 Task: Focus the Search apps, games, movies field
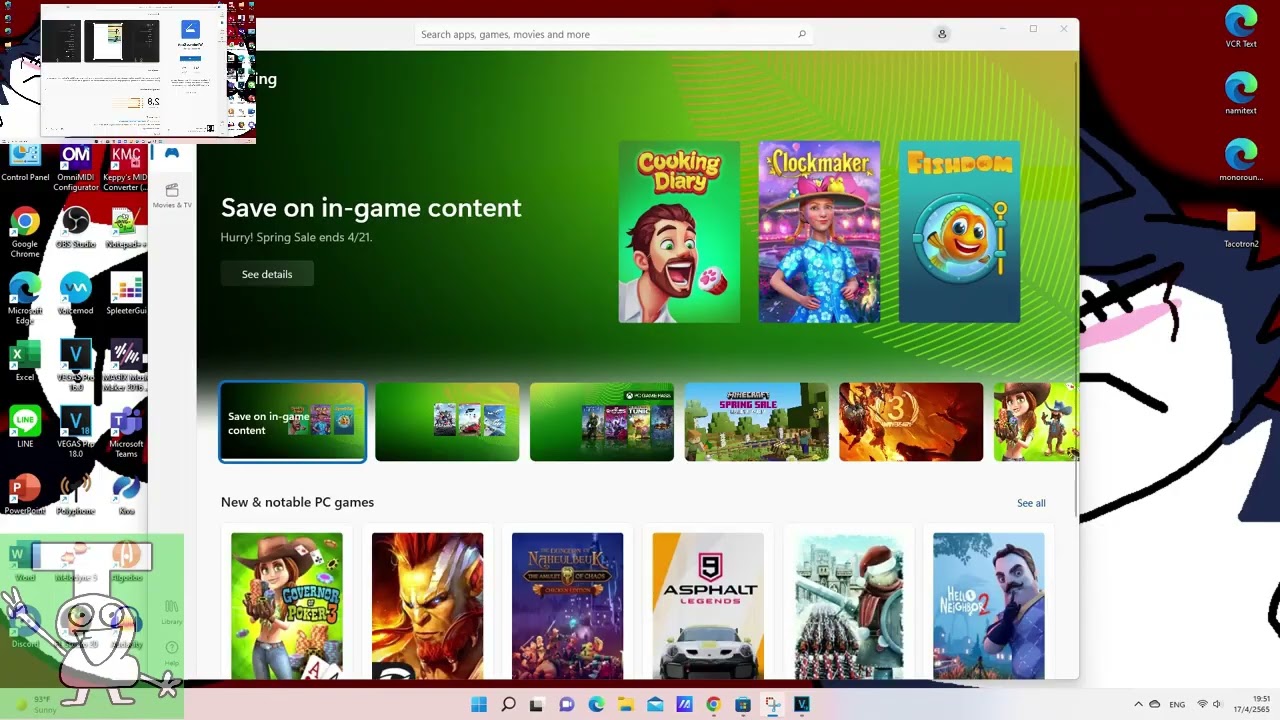click(612, 34)
